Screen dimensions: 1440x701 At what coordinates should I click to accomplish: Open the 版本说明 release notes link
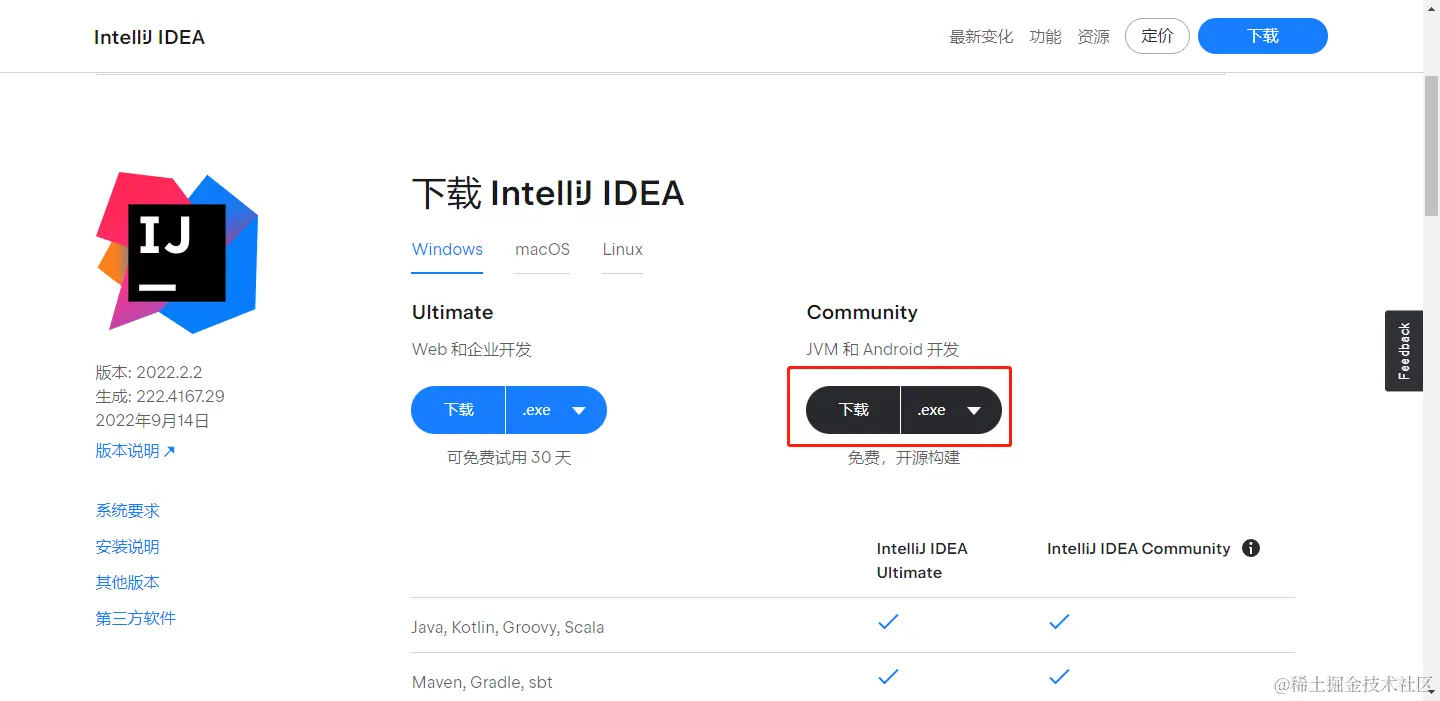pos(135,451)
